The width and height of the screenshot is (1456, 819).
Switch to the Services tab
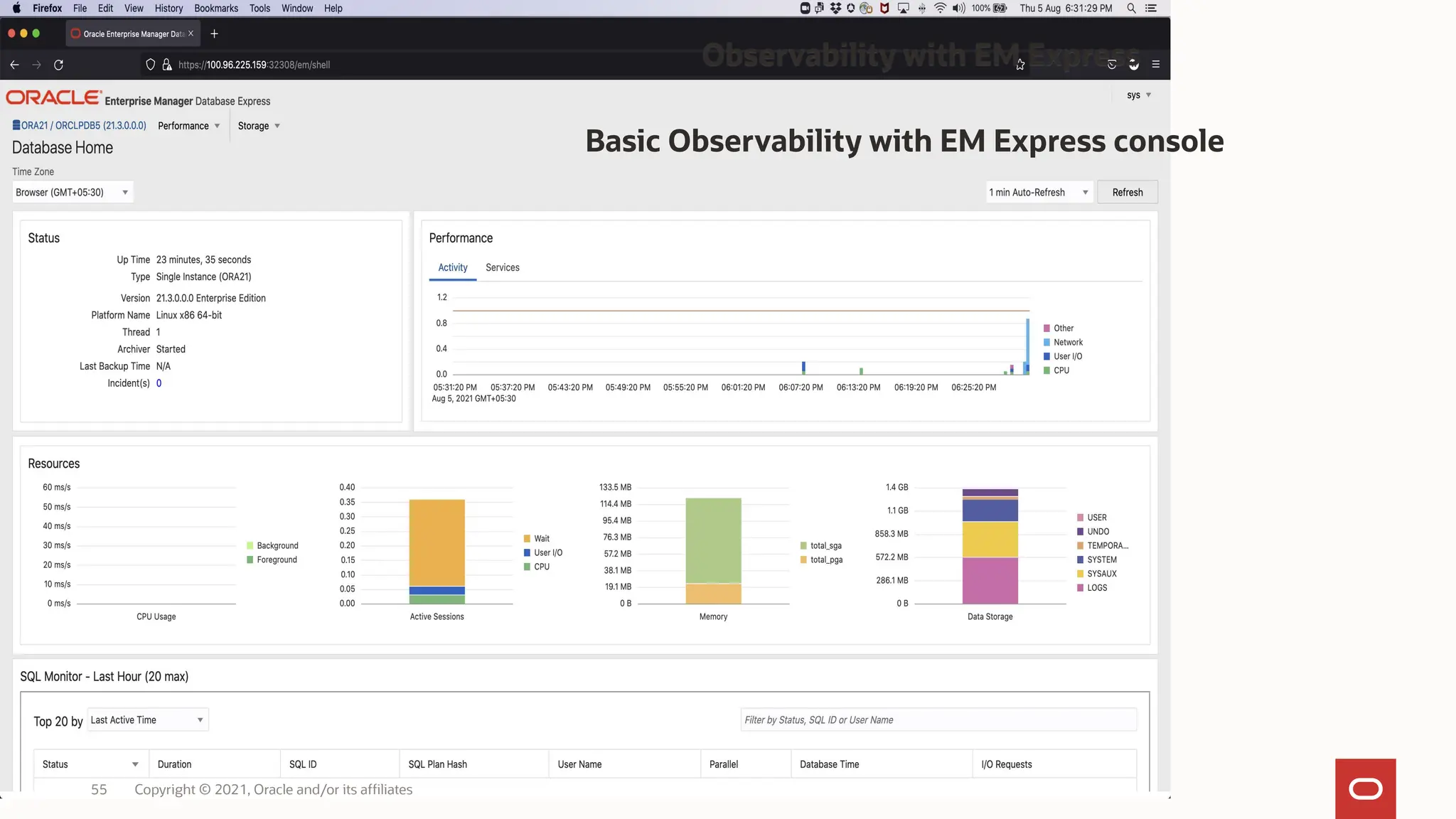[x=503, y=268]
